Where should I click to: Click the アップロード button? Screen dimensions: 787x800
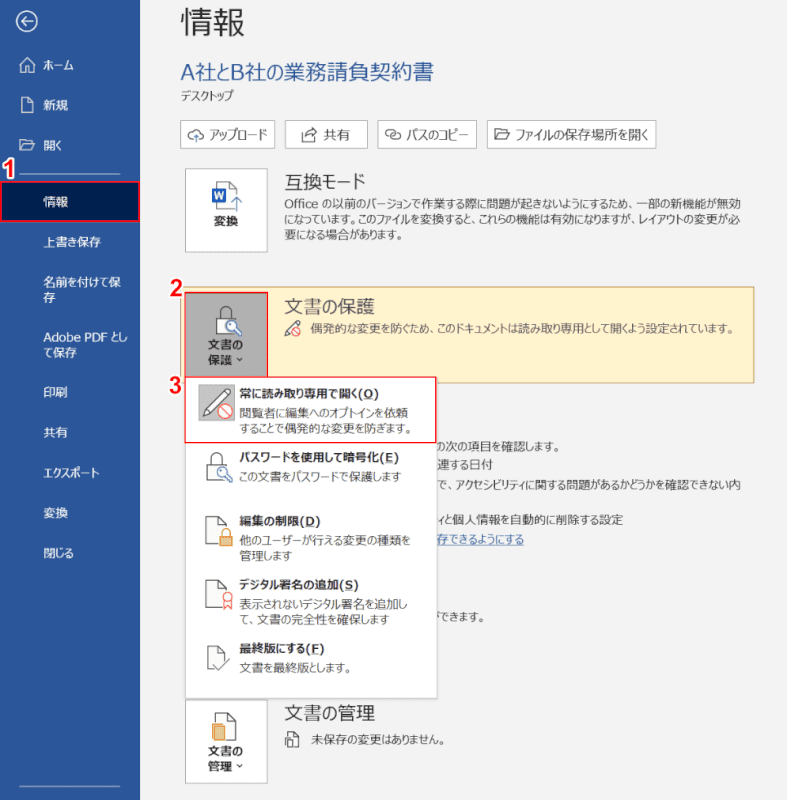(x=227, y=135)
